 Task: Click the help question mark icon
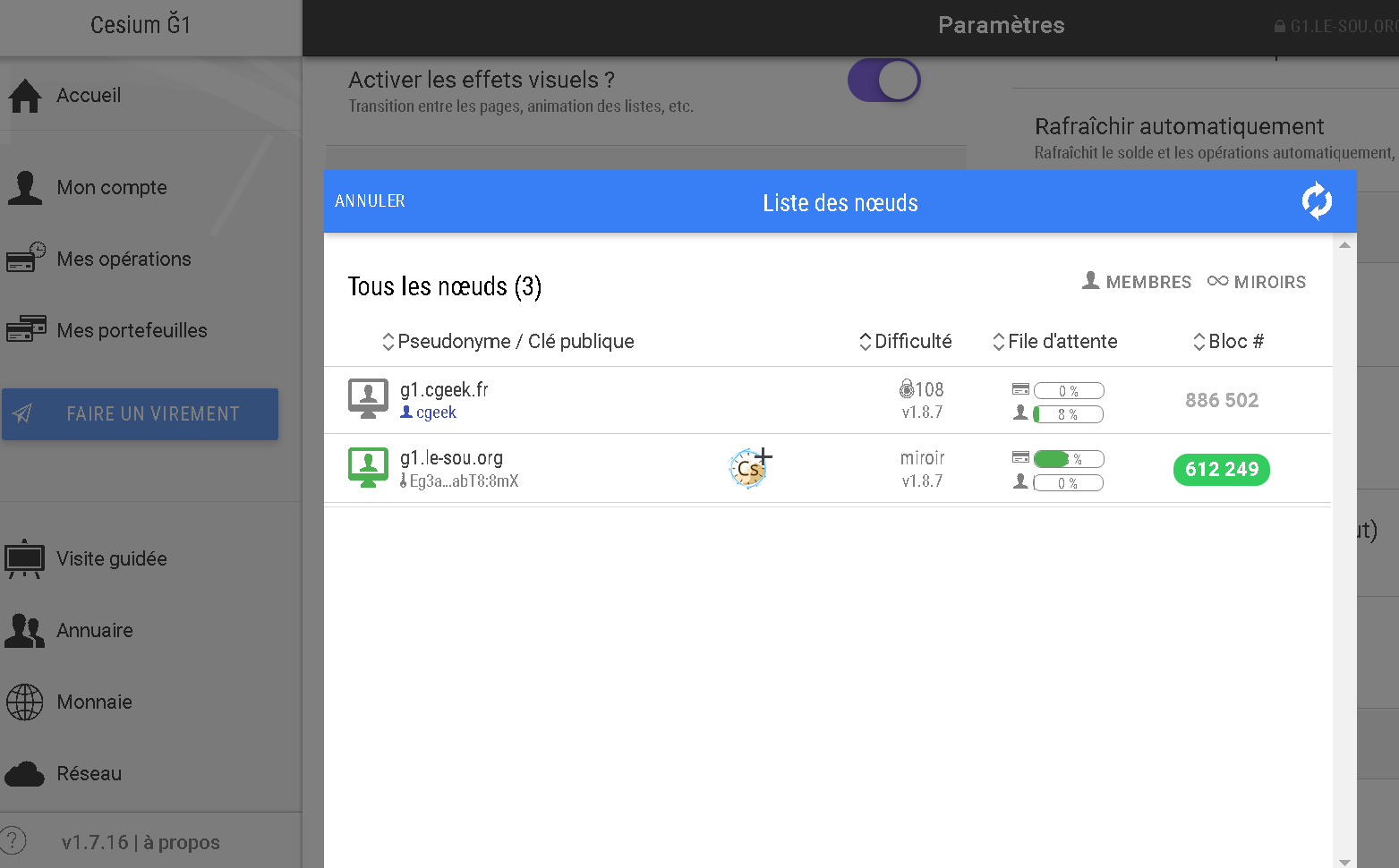[x=13, y=841]
